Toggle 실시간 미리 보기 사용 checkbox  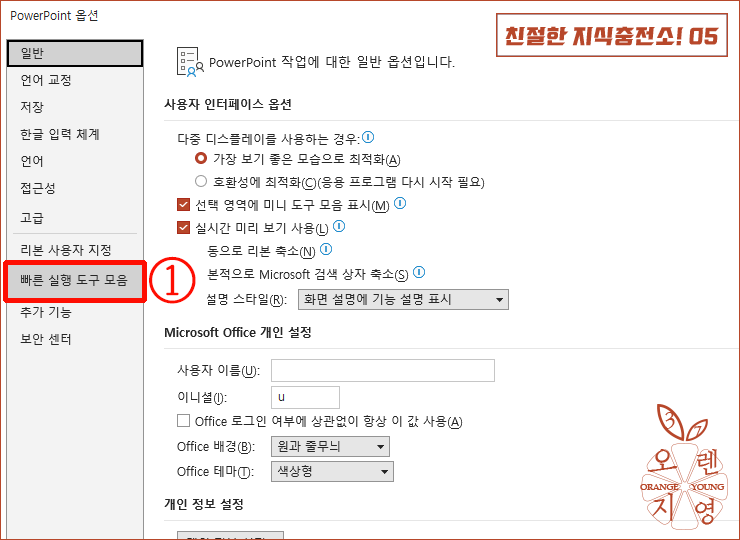click(x=183, y=228)
